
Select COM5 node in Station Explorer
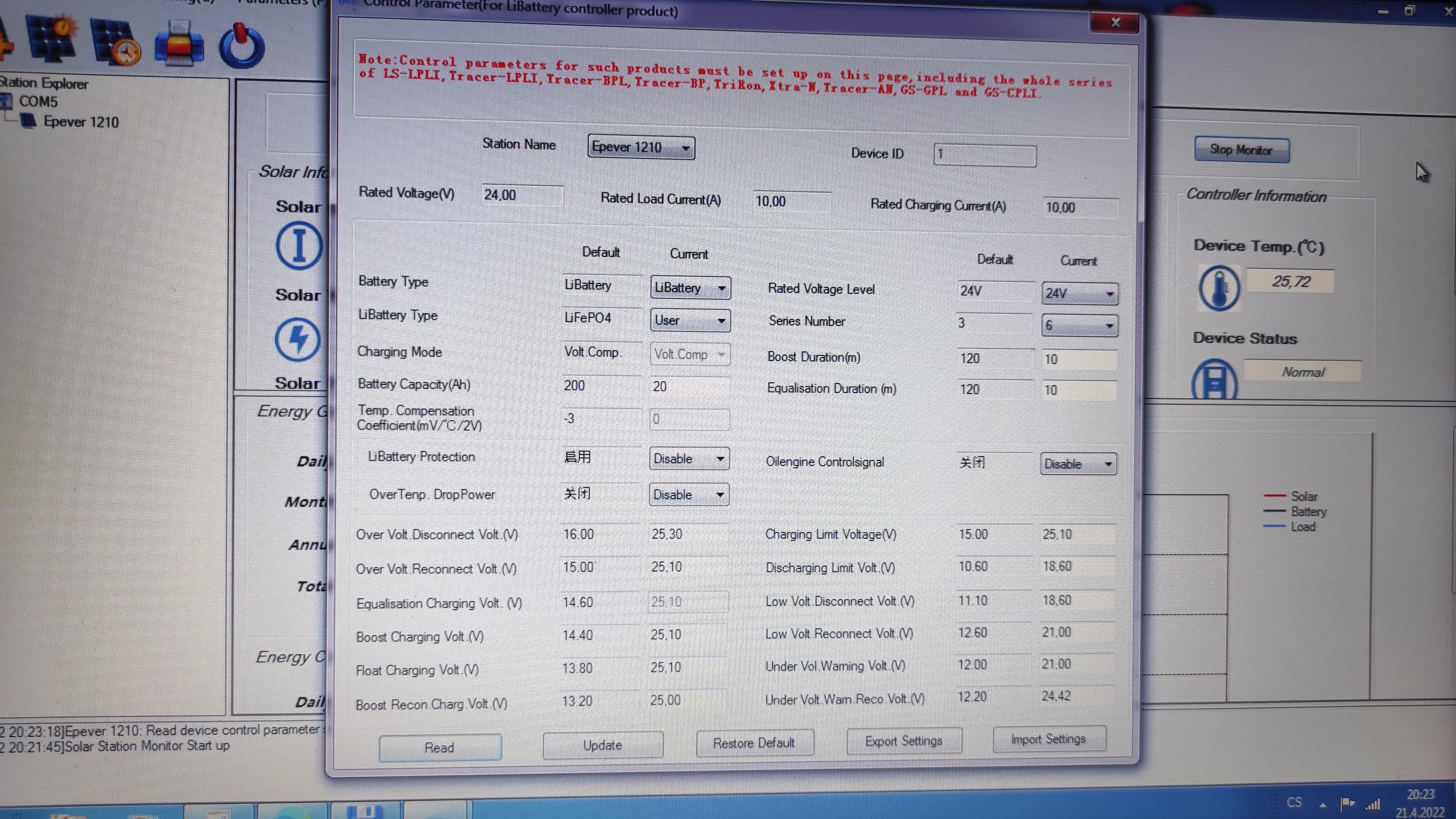click(x=38, y=102)
